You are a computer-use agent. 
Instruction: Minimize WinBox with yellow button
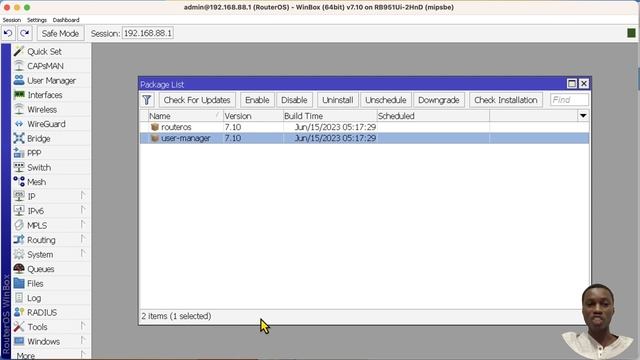[17, 7]
